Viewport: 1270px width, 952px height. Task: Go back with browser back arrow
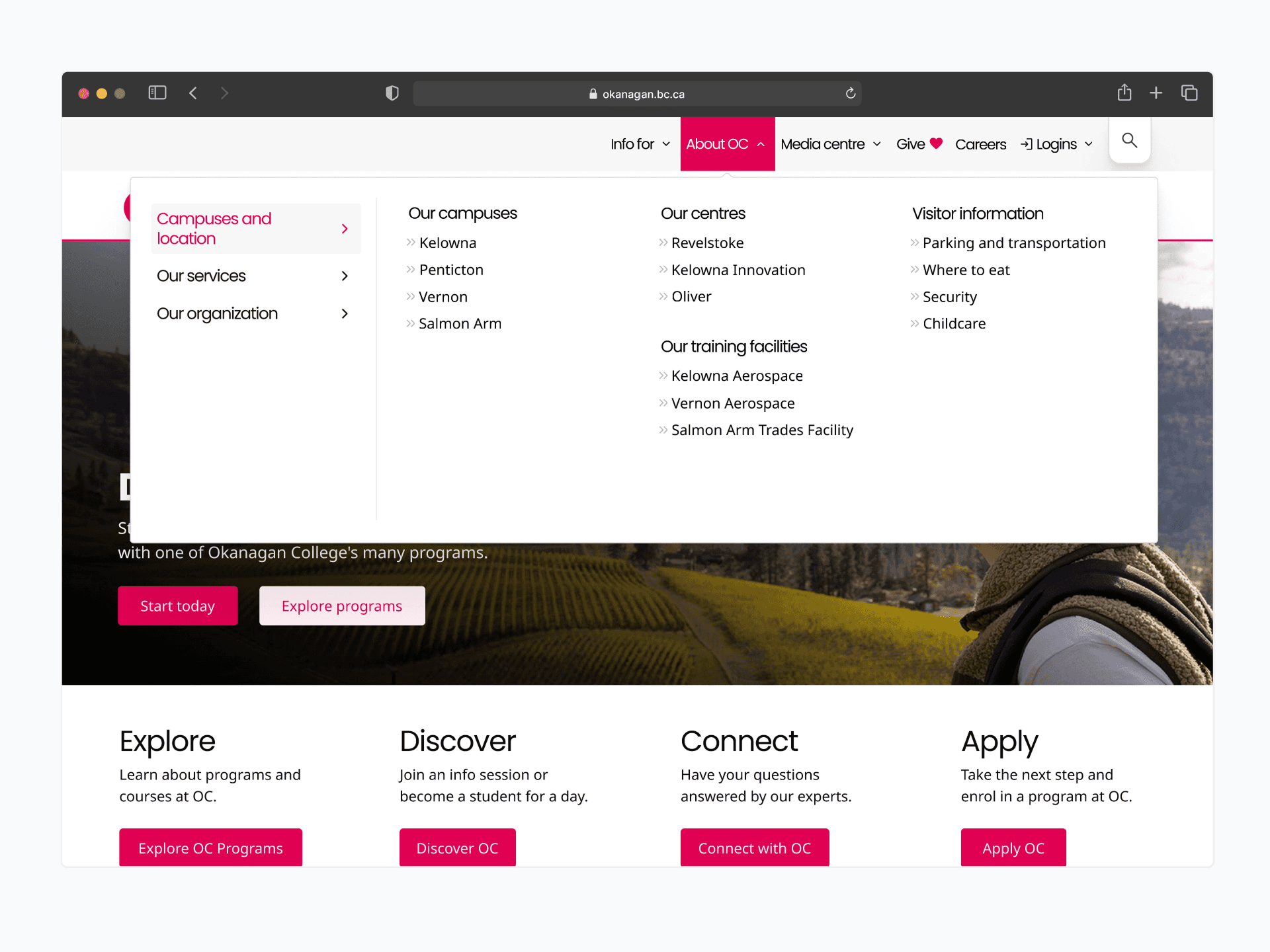[193, 93]
